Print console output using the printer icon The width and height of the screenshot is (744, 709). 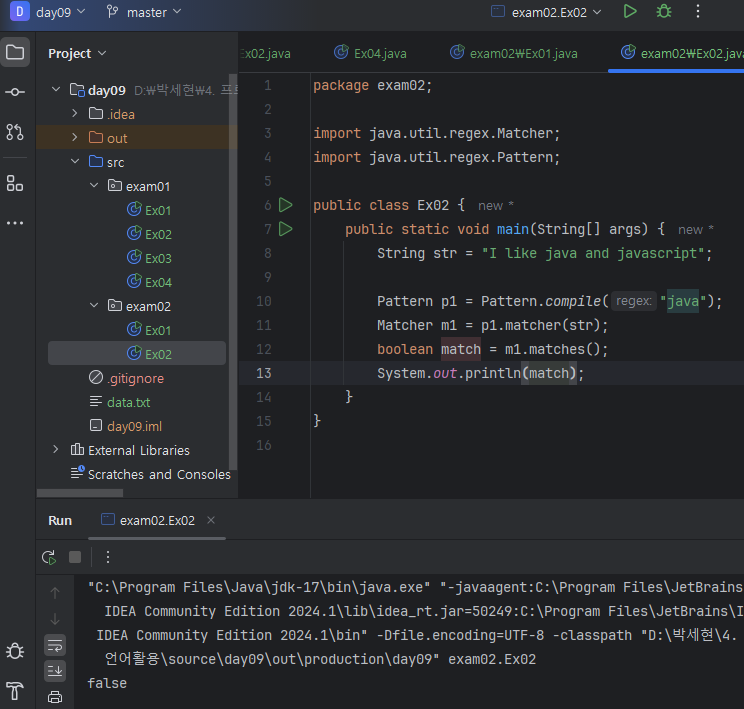55,697
